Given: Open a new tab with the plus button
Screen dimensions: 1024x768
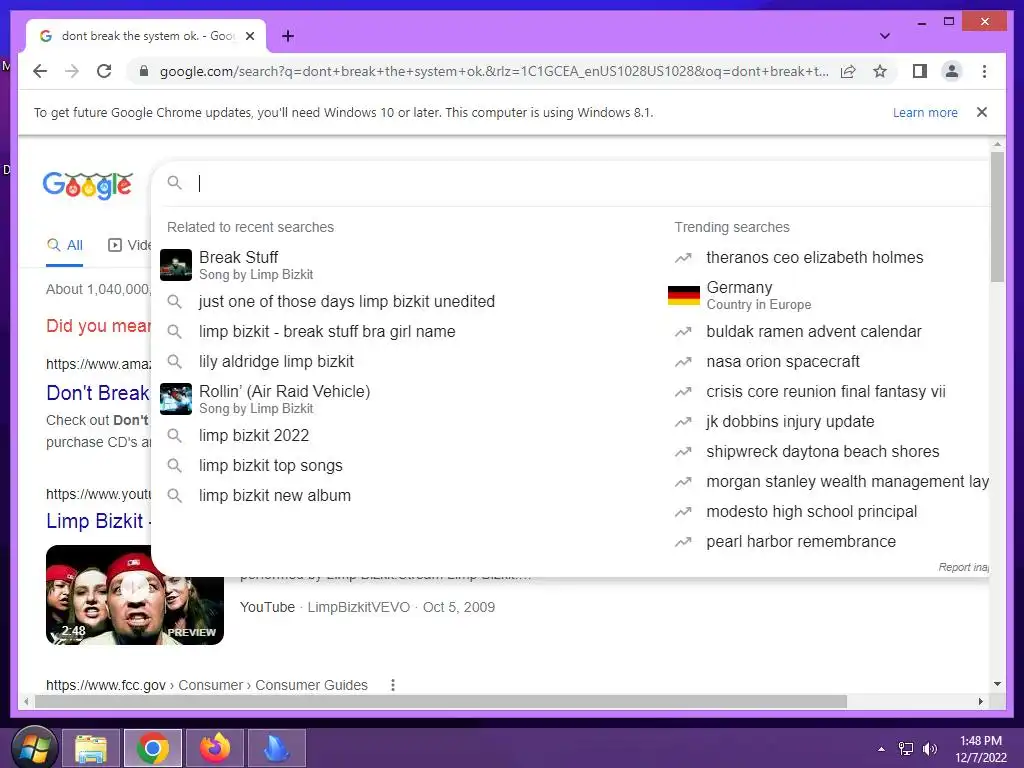Looking at the screenshot, I should 288,36.
